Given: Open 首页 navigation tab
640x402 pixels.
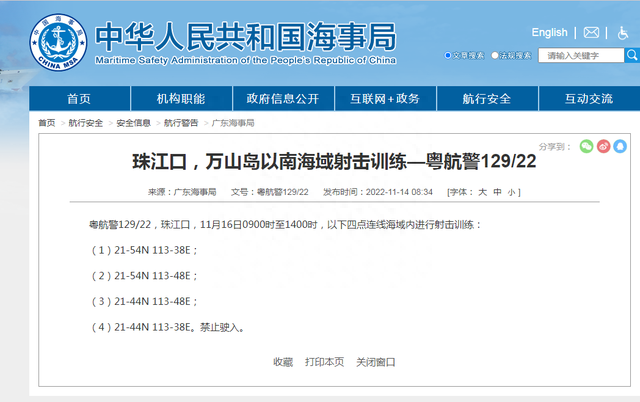Looking at the screenshot, I should 79,98.
